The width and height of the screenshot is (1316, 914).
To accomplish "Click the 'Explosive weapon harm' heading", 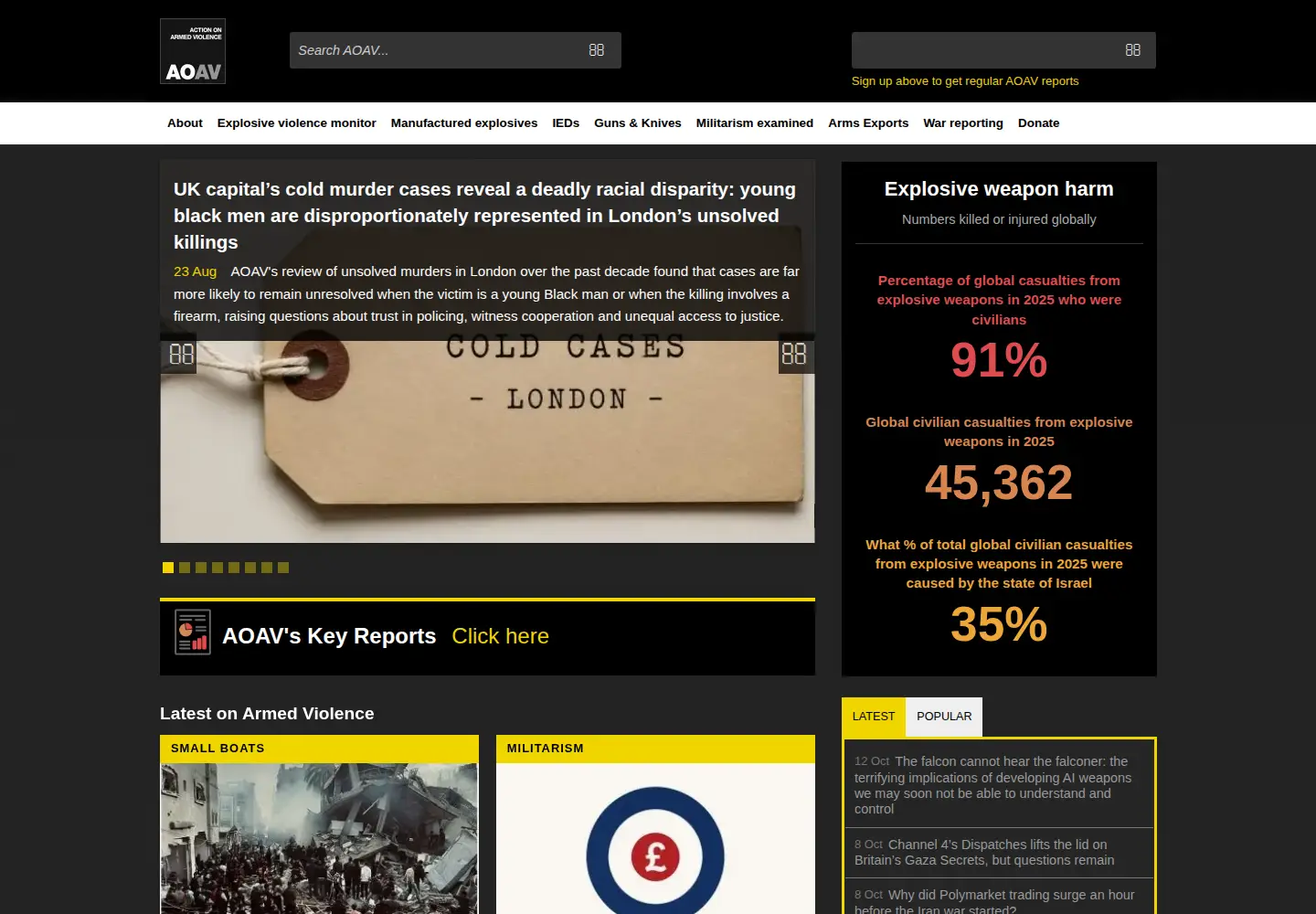I will (999, 189).
